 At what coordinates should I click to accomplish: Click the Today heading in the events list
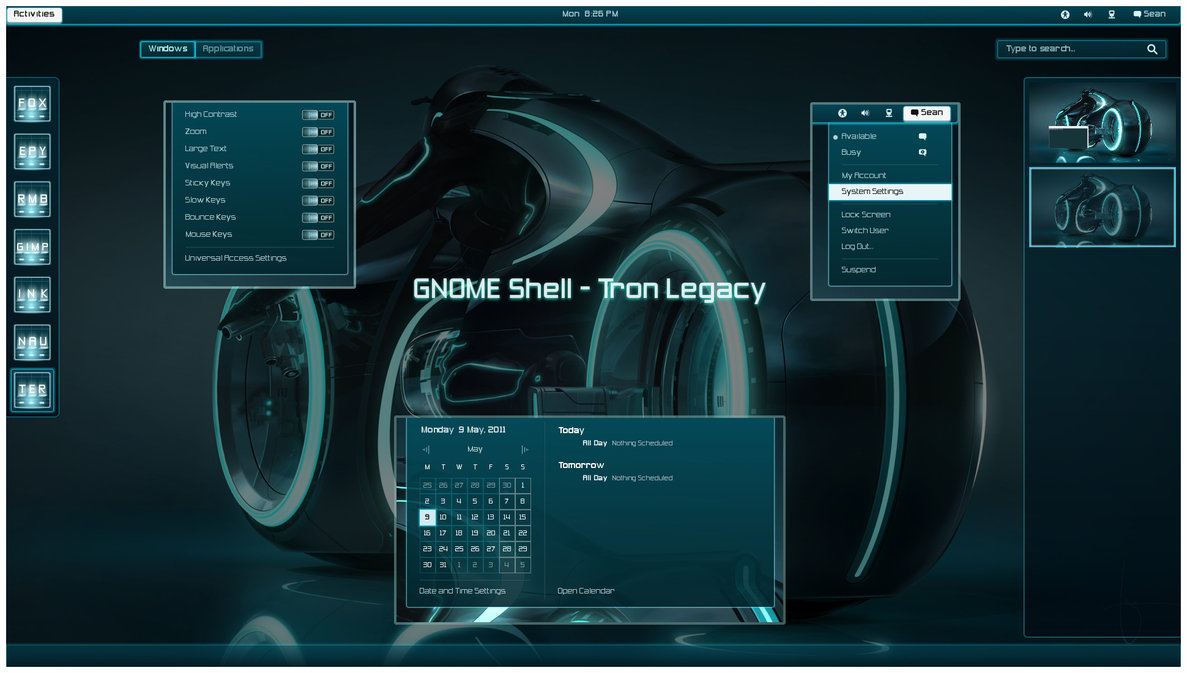[572, 430]
